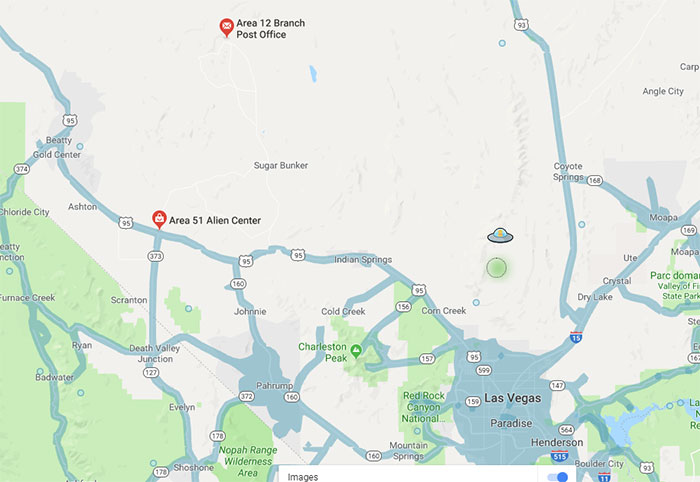Select the Charleston Peak green marker

pos(356,351)
